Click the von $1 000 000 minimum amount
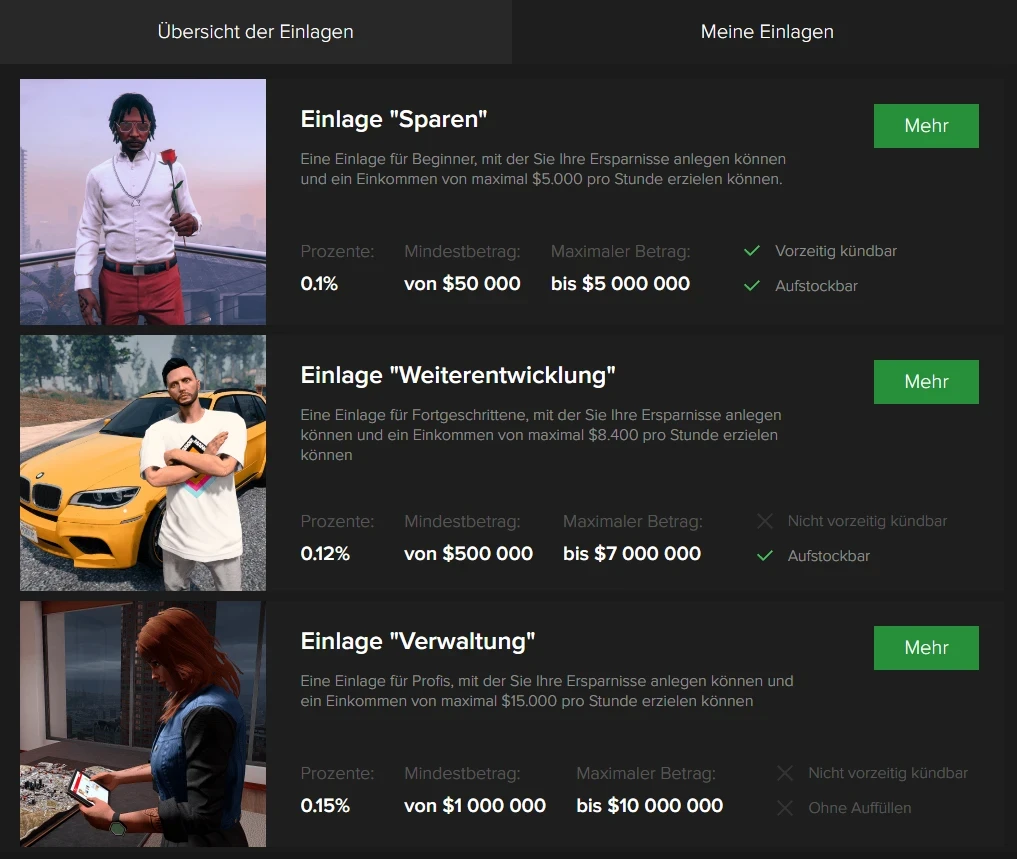The height and width of the screenshot is (859, 1017). pos(475,806)
